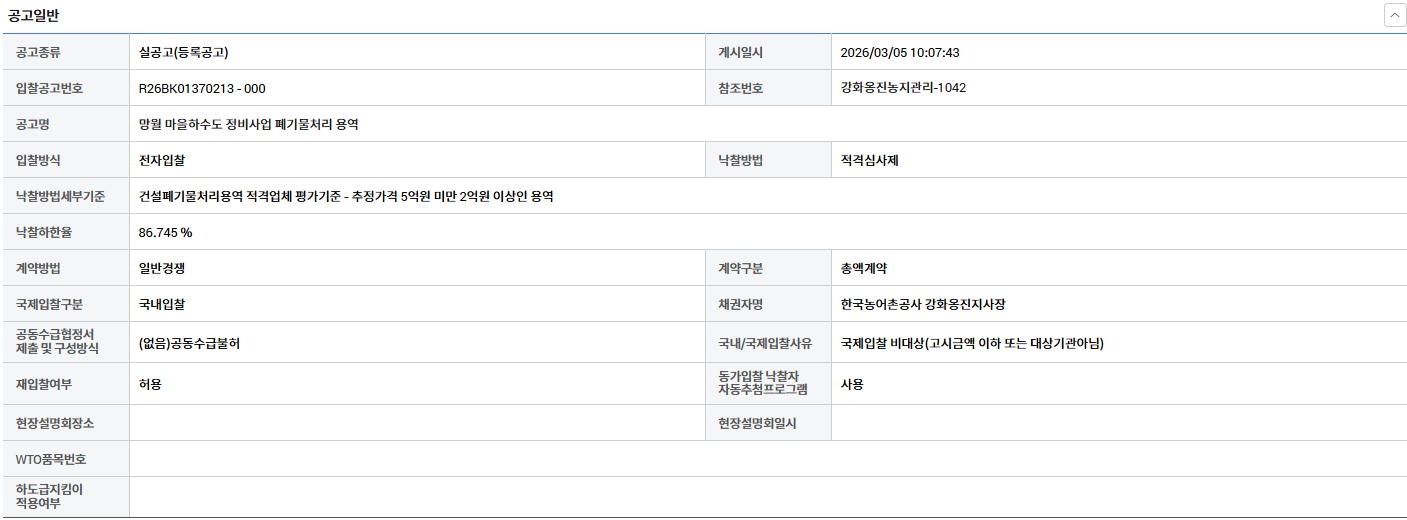Screen dimensions: 1407x520
Task: Click the (없음)공동수급불허 value
Action: [x=189, y=343]
